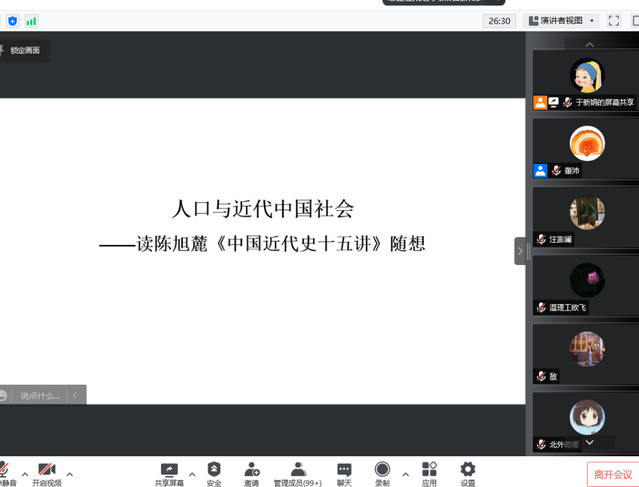Open the Speaker View (演讲者视图) dropdown
The width and height of the screenshot is (639, 487).
pos(562,21)
